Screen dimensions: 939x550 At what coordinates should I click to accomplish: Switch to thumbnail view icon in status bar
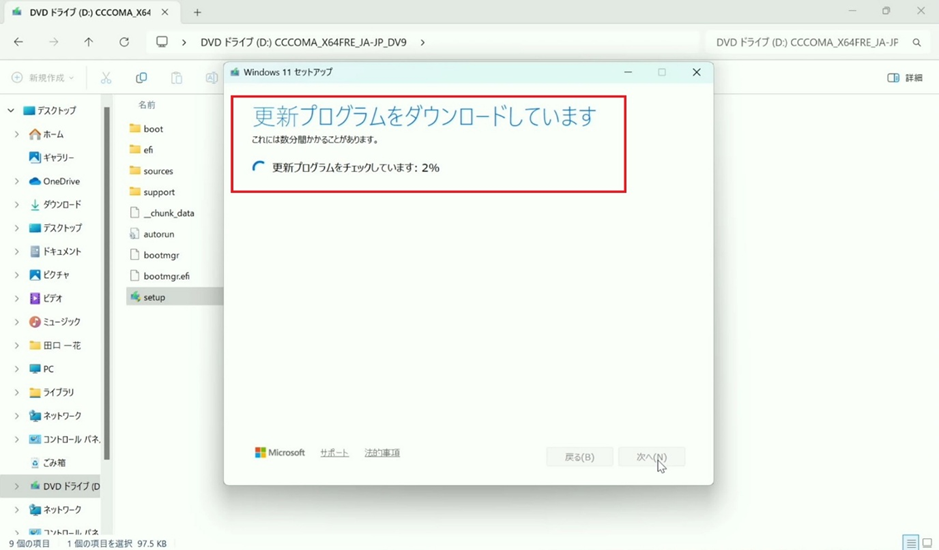pos(927,543)
